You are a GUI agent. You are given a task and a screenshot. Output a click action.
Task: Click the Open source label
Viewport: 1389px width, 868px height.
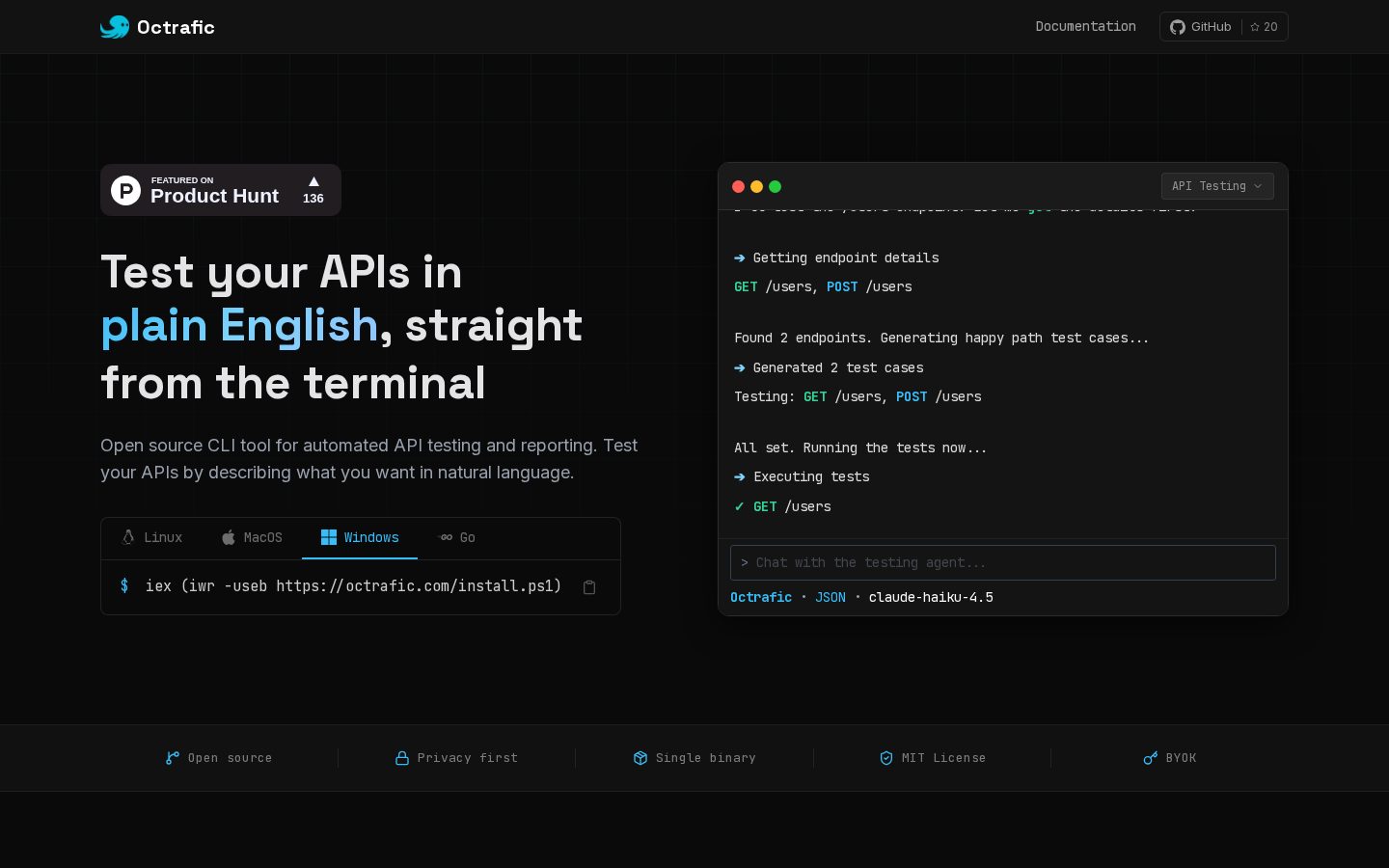coord(230,758)
